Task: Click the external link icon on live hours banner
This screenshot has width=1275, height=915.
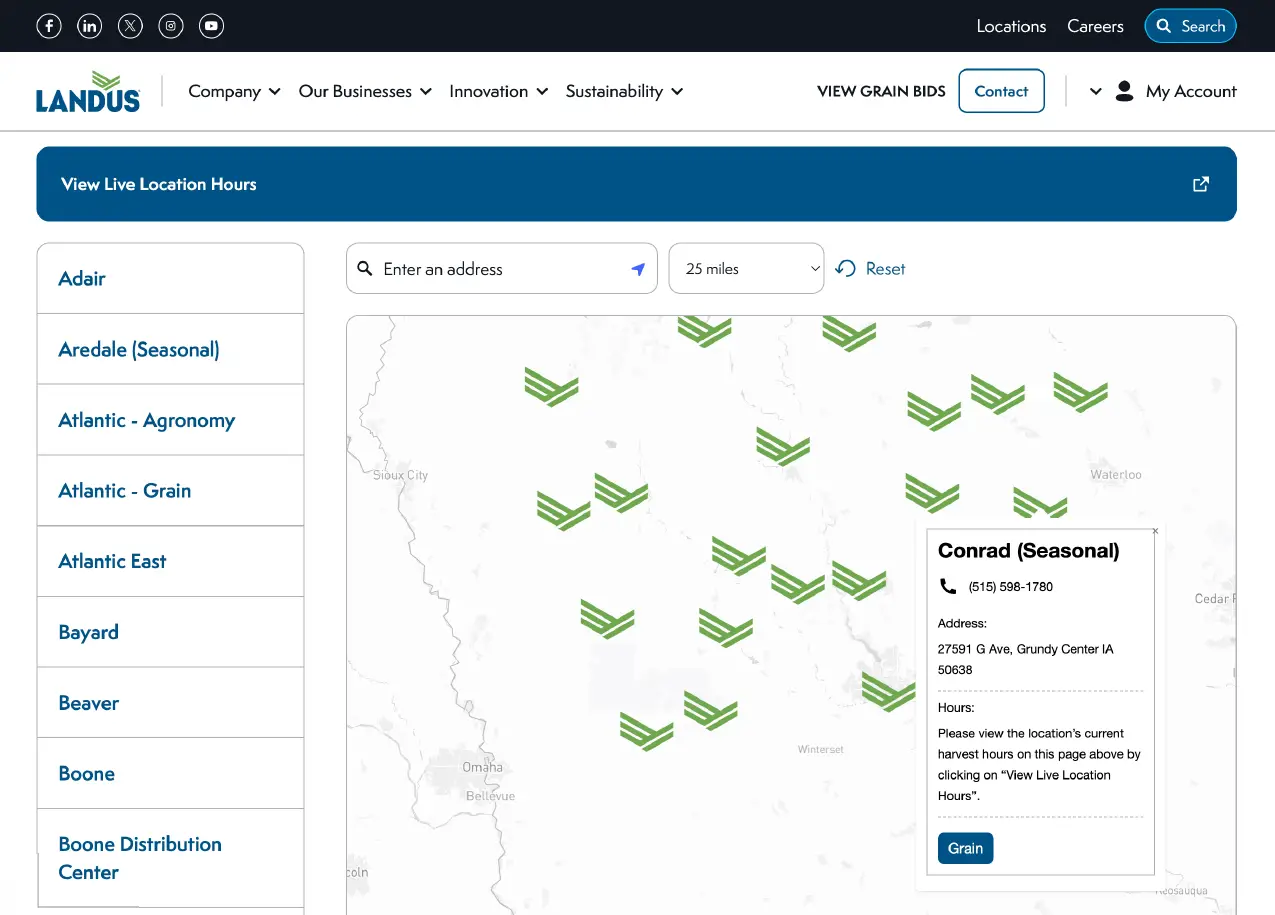Action: [1200, 184]
